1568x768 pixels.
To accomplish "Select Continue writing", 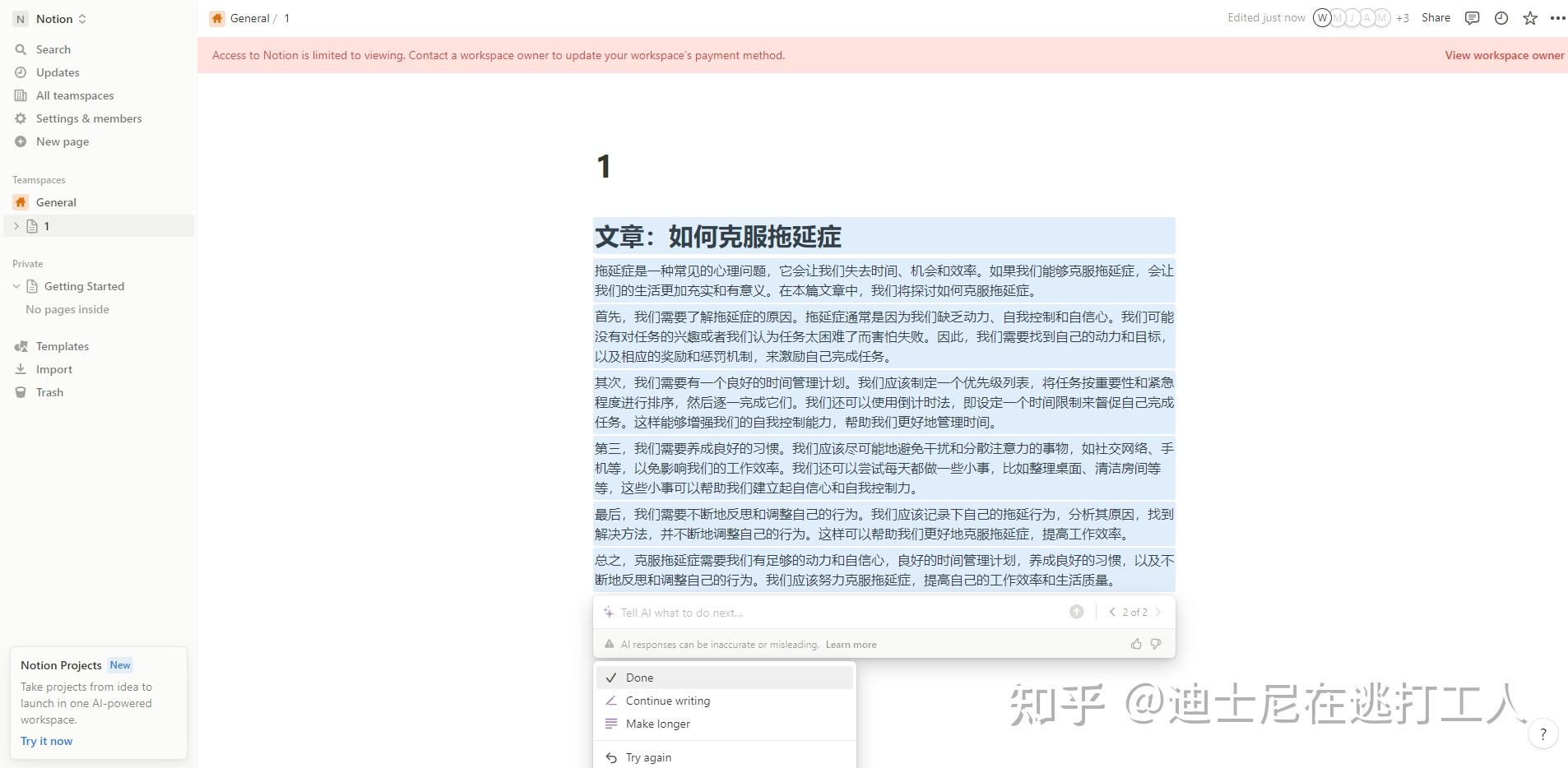I will (725, 701).
